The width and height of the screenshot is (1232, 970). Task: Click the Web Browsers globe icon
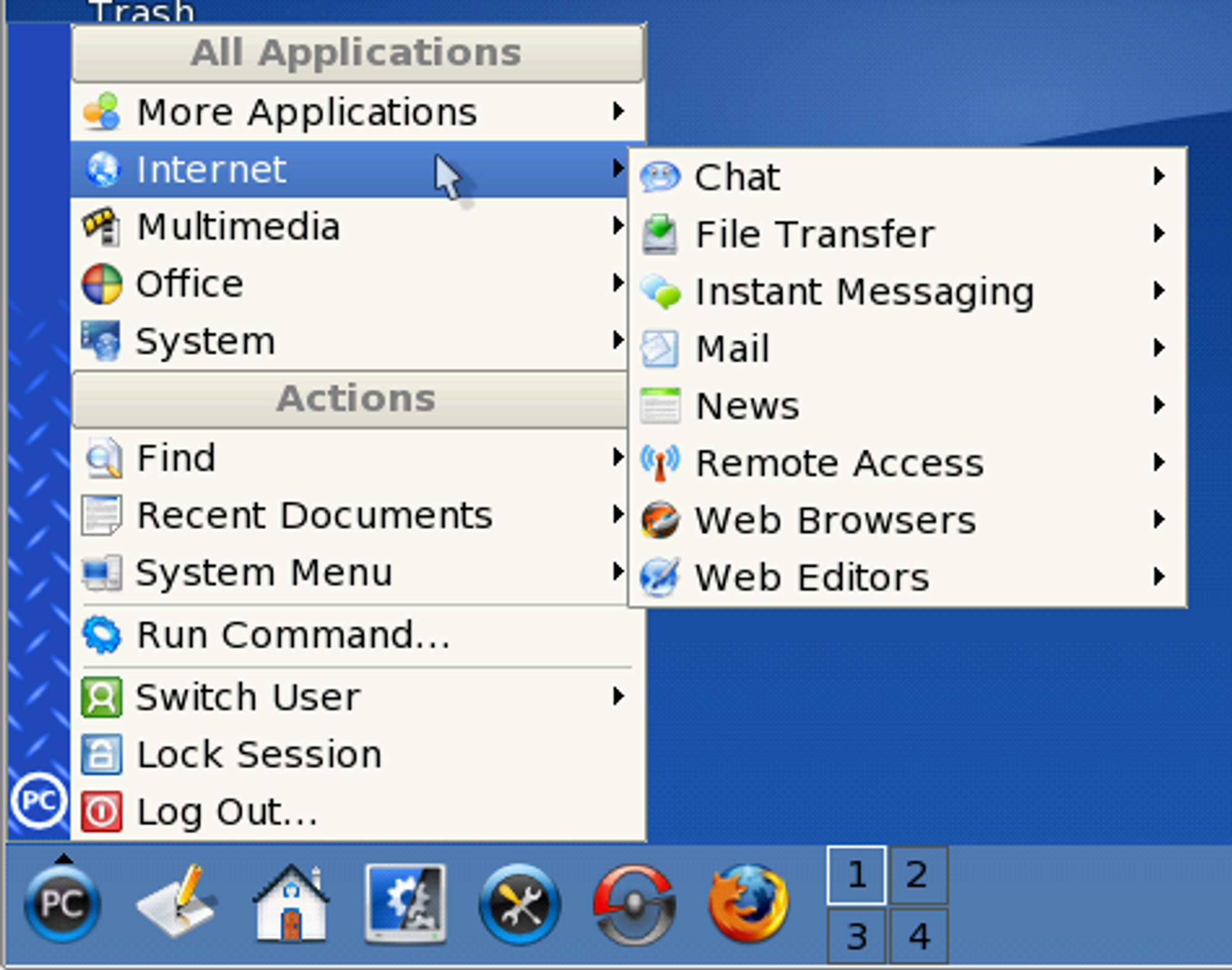tap(660, 520)
